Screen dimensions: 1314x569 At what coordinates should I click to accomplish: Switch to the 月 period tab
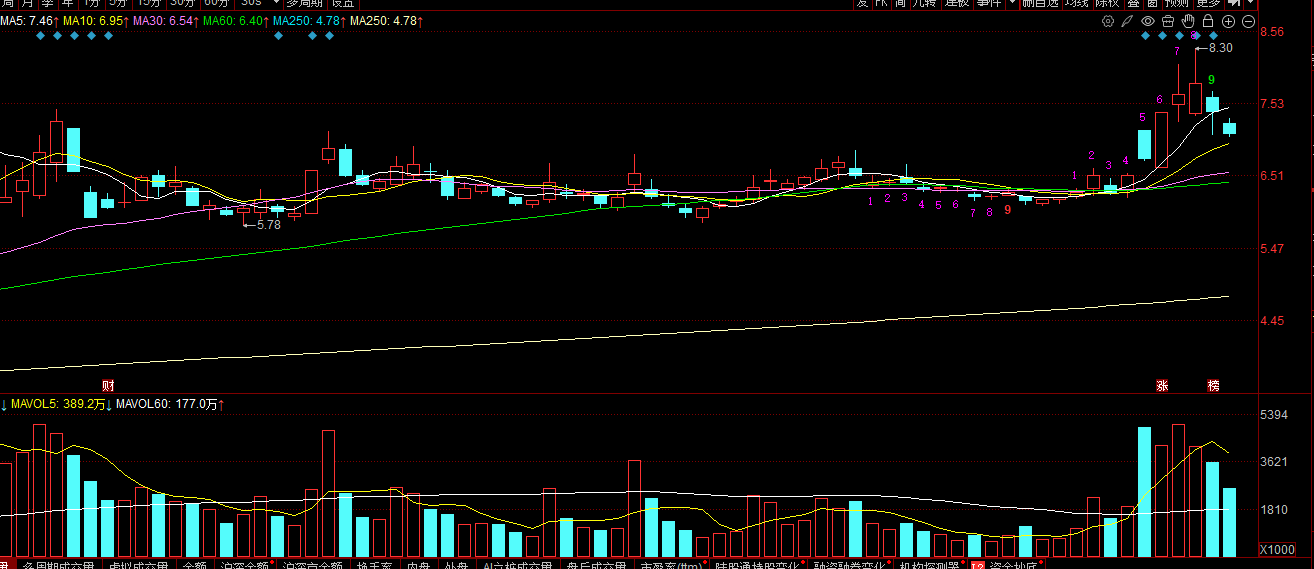(x=28, y=3)
